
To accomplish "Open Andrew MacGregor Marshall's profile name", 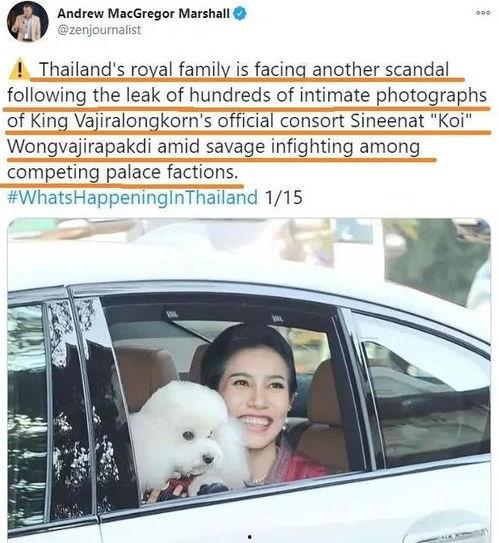I will point(143,14).
